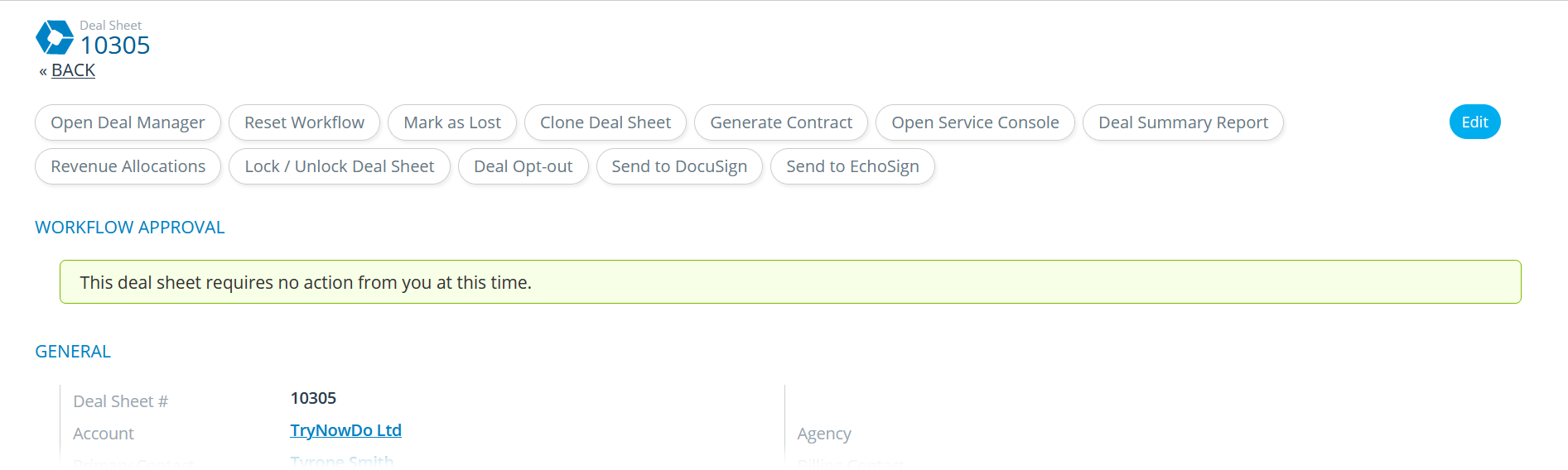Go back via the BACK link
Viewport: 1568px width, 470px height.
73,70
